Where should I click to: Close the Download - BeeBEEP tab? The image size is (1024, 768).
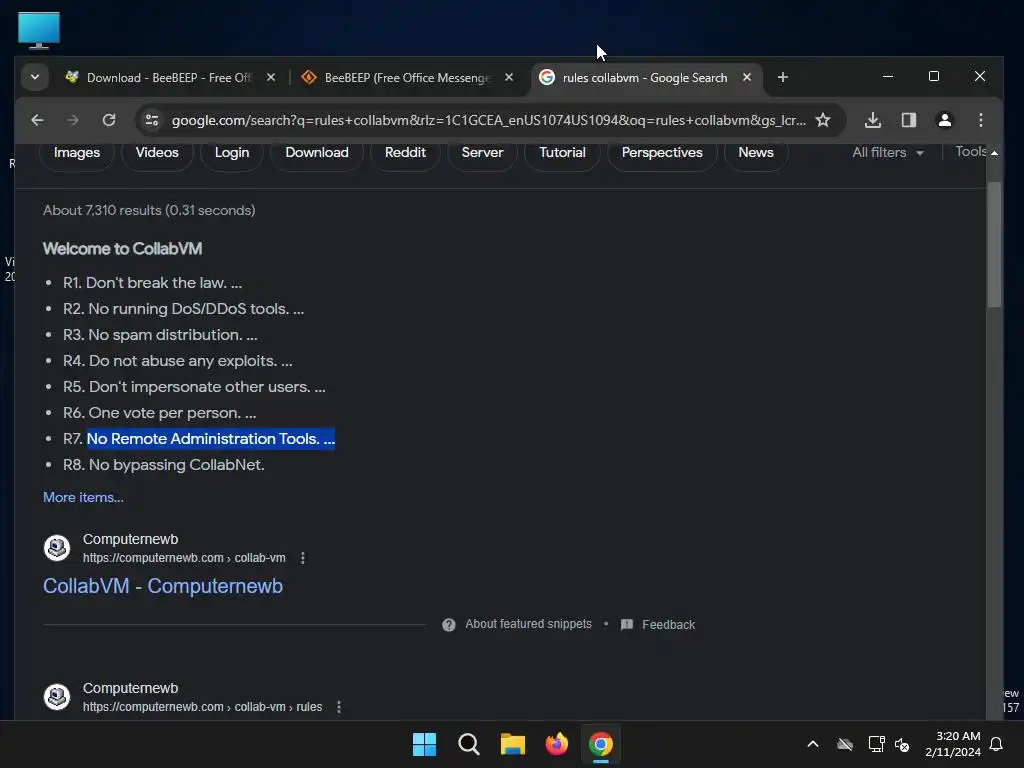pyautogui.click(x=270, y=77)
